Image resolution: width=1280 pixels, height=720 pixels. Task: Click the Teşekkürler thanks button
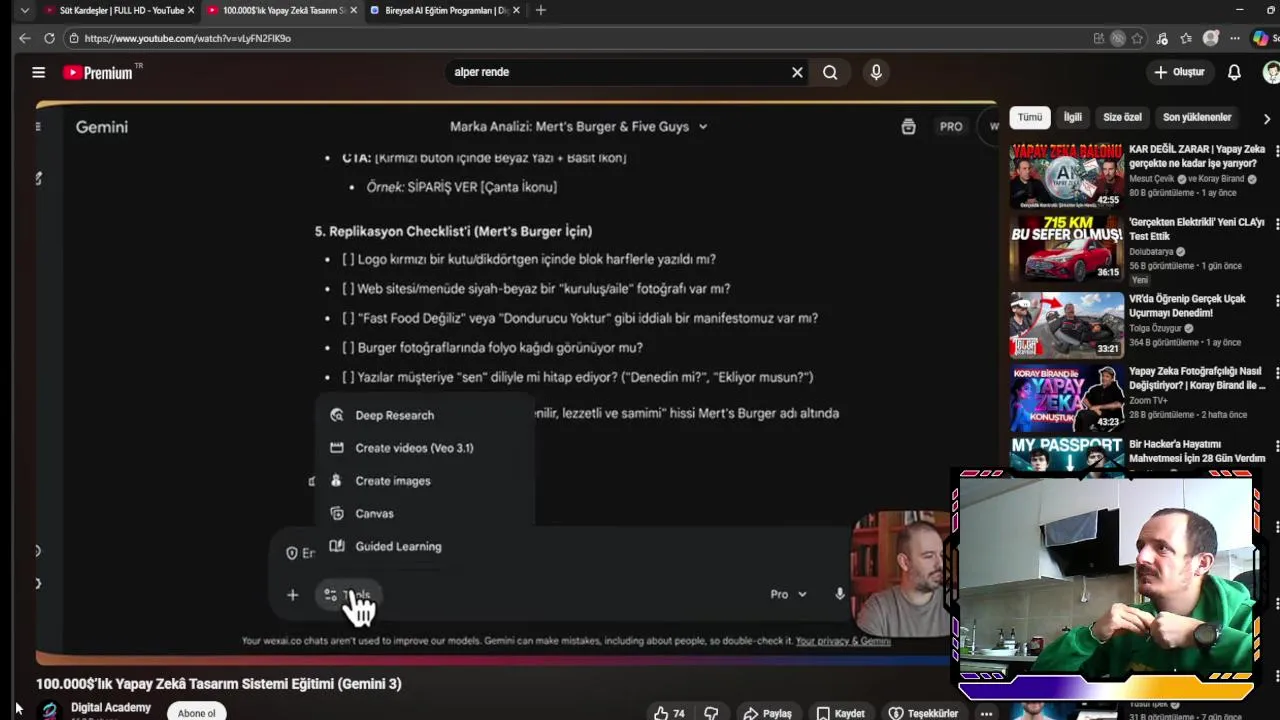coord(924,713)
